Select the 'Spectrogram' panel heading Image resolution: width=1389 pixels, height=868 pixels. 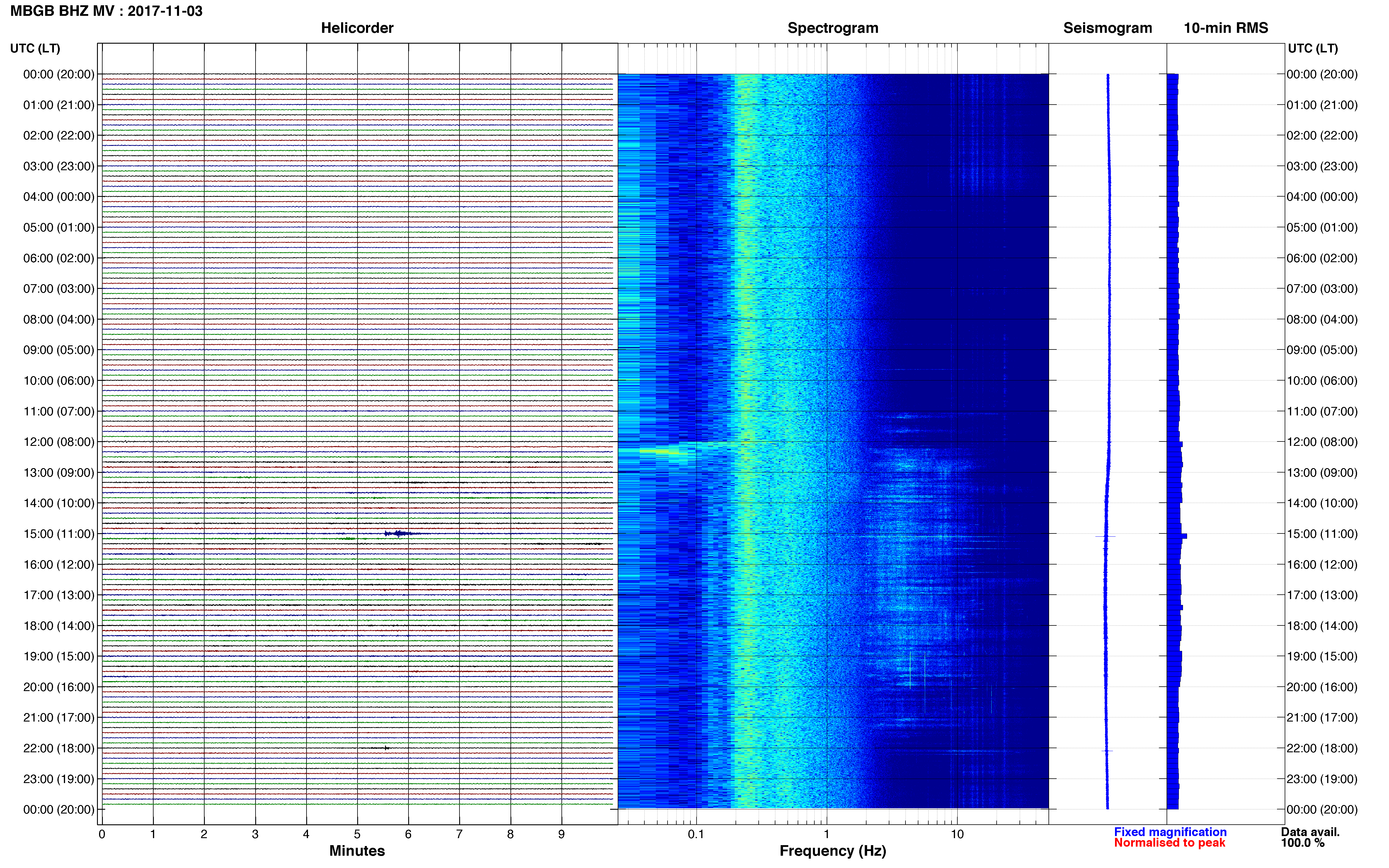(833, 28)
